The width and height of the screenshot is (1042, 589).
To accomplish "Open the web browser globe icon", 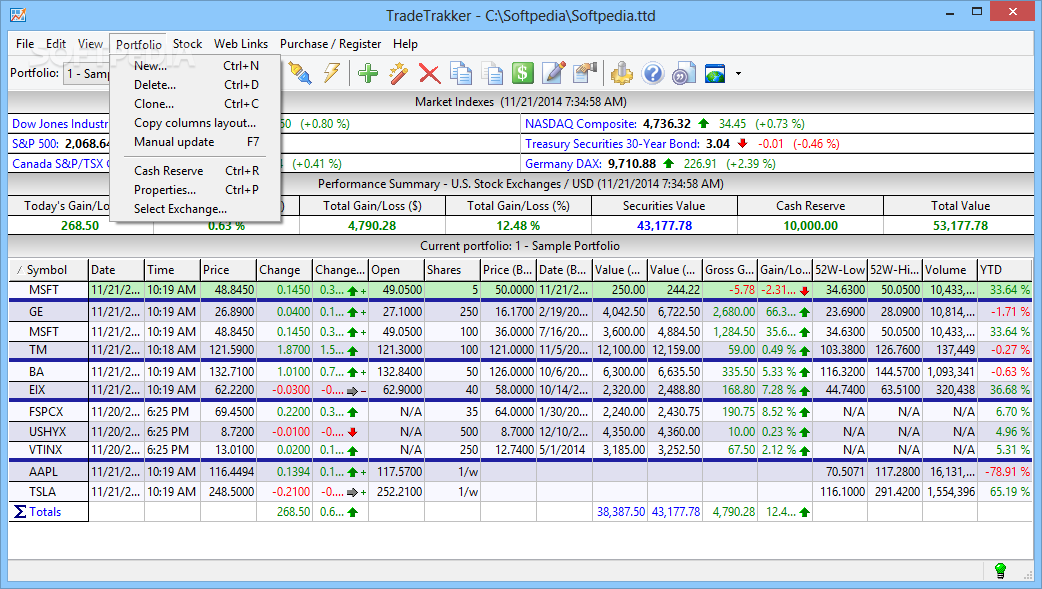I will [715, 73].
